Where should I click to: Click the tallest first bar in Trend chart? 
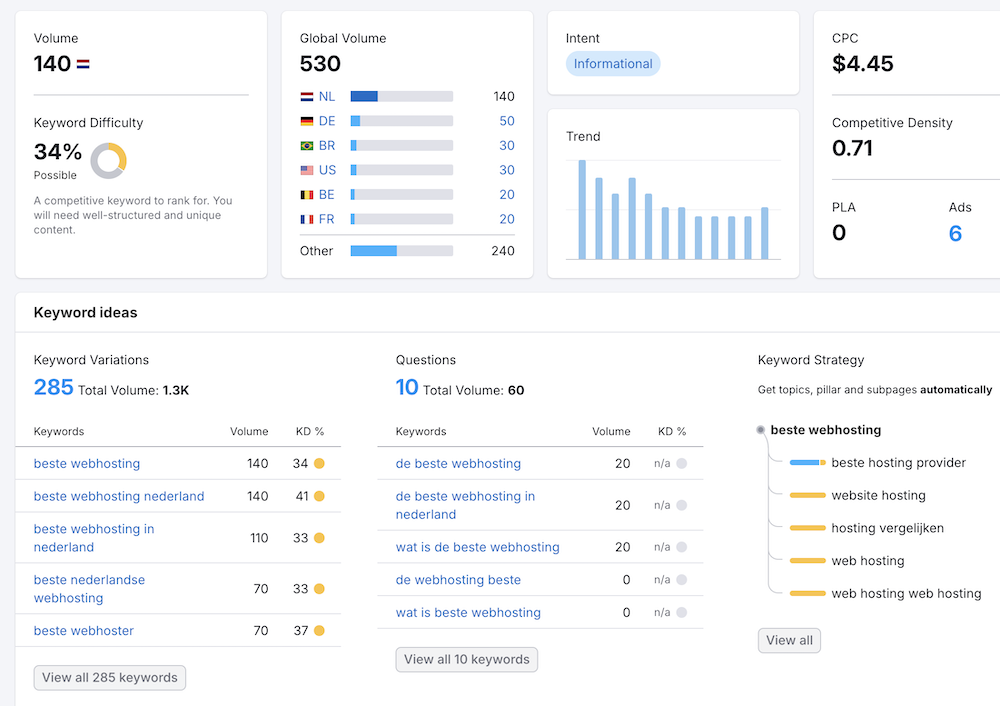click(x=582, y=210)
